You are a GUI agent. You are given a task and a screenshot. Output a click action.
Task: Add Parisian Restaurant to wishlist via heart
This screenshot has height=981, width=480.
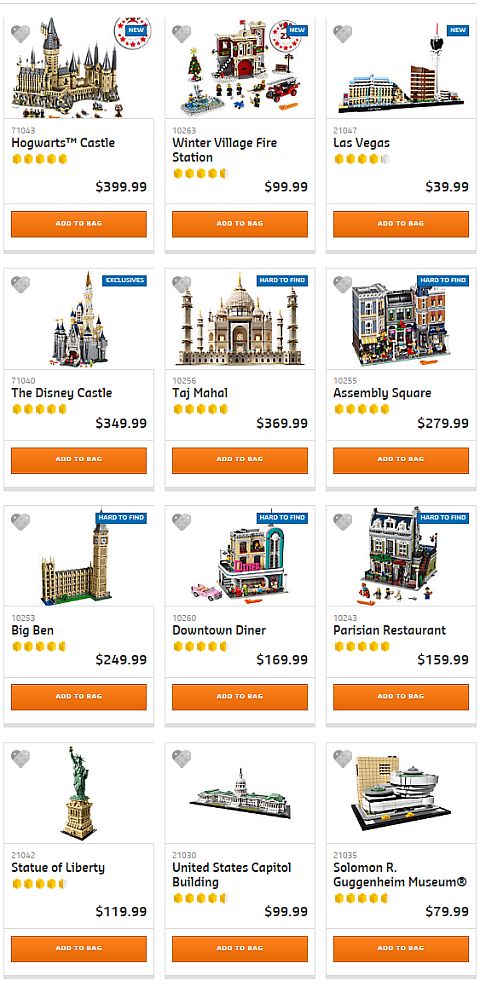342,522
